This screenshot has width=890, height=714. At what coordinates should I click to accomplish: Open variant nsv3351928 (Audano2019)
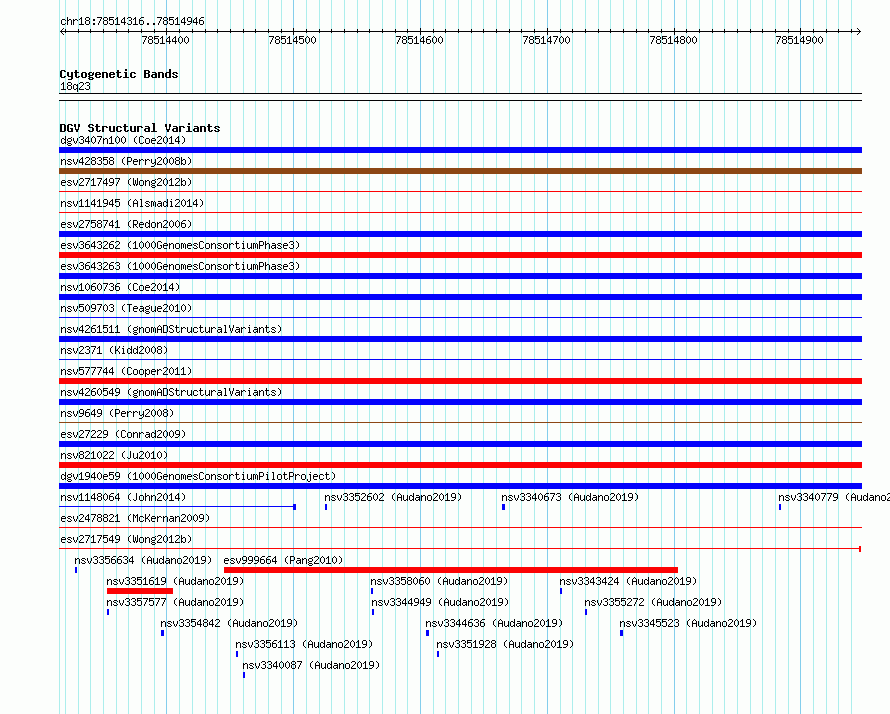(x=505, y=644)
